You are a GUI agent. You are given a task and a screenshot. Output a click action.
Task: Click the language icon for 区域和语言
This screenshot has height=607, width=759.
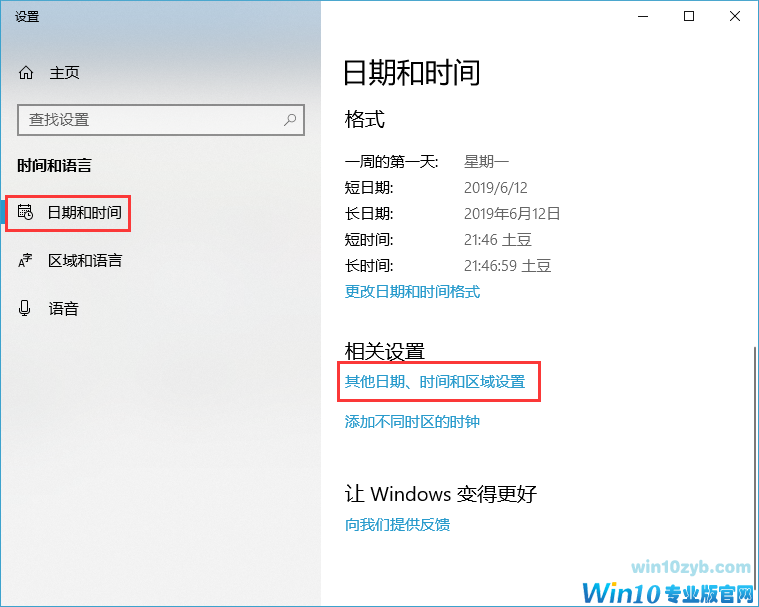[25, 260]
